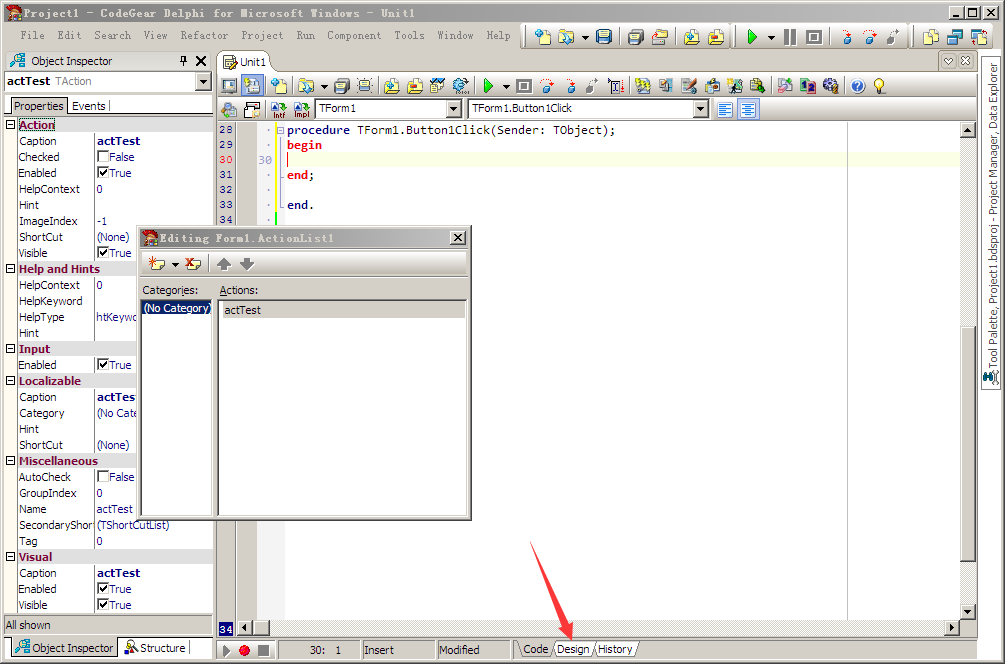Click yellow light bulb icon
Image resolution: width=1005 pixels, height=664 pixels.
(879, 85)
